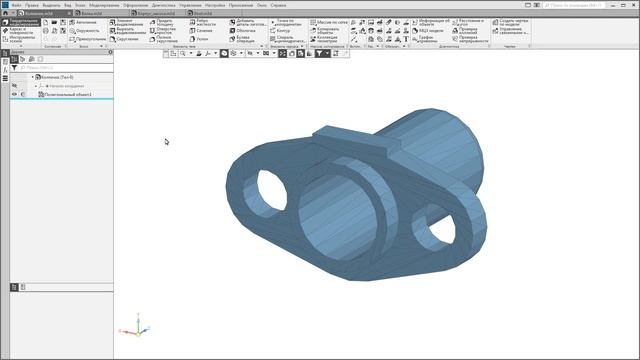Screen dimensions: 640x360
Task: Save the document with the floppy disk icon
Action: [63, 22]
